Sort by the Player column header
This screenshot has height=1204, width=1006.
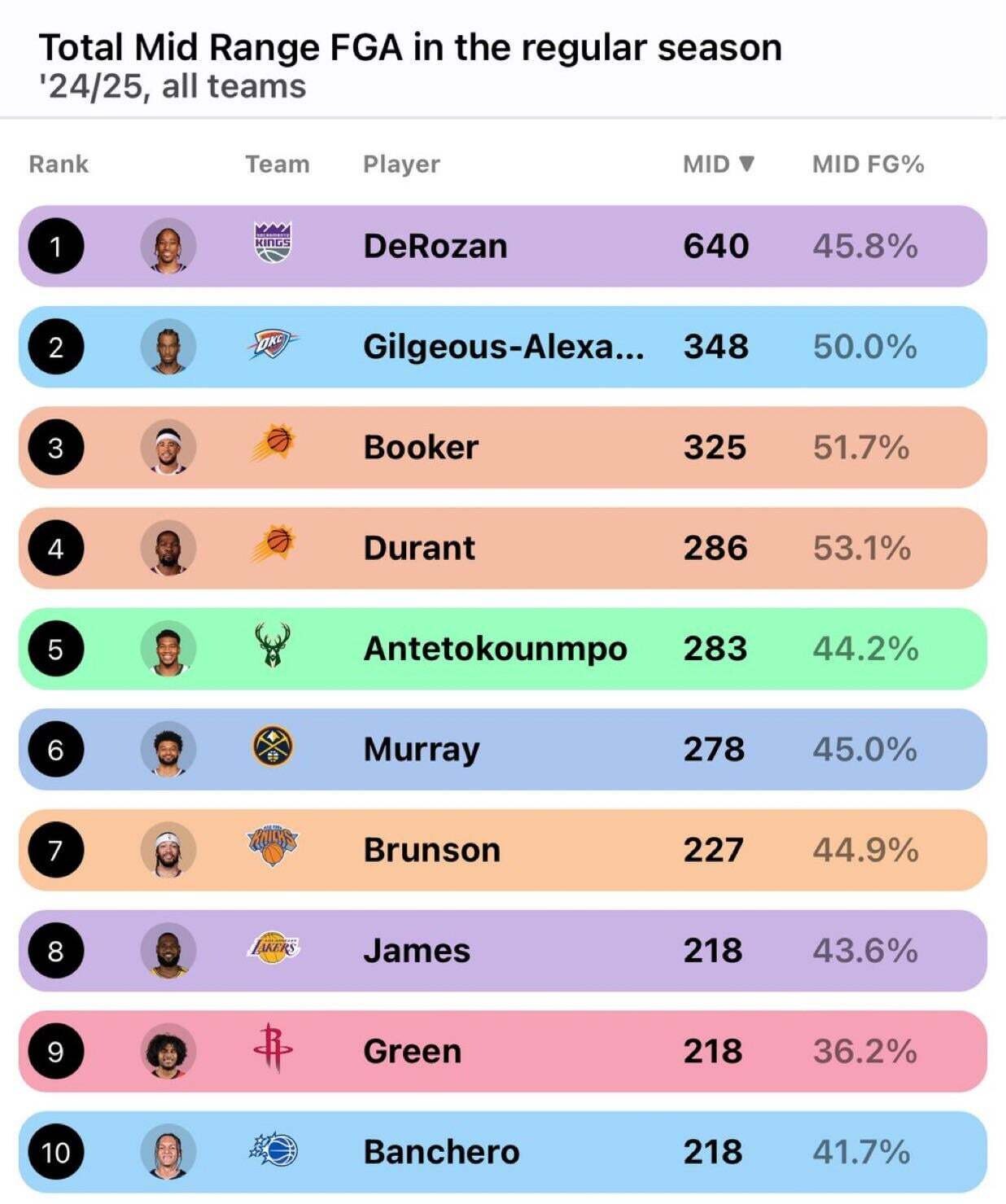pos(401,164)
